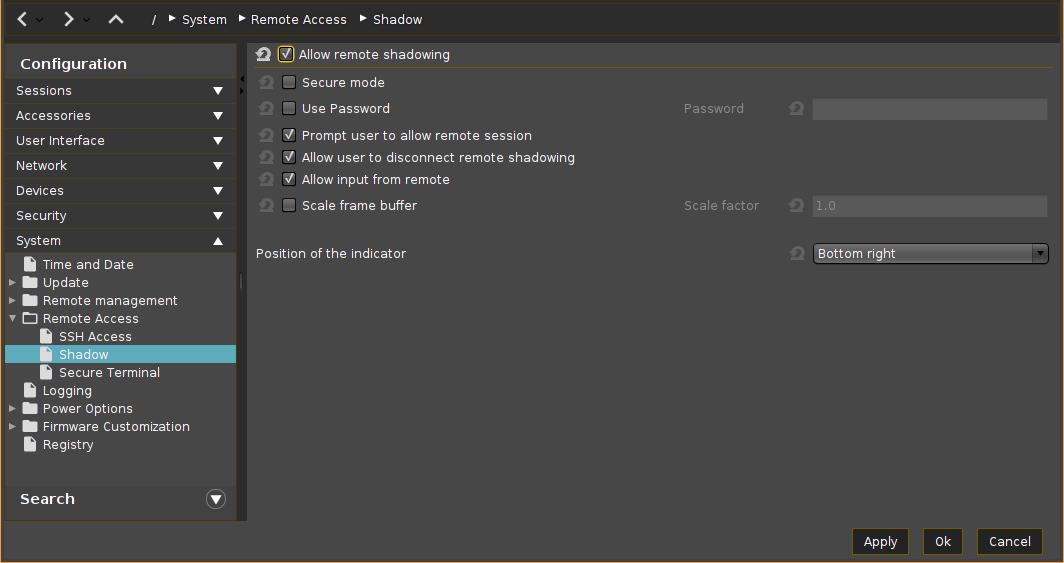Click the Remote Access folder icon

(30, 319)
